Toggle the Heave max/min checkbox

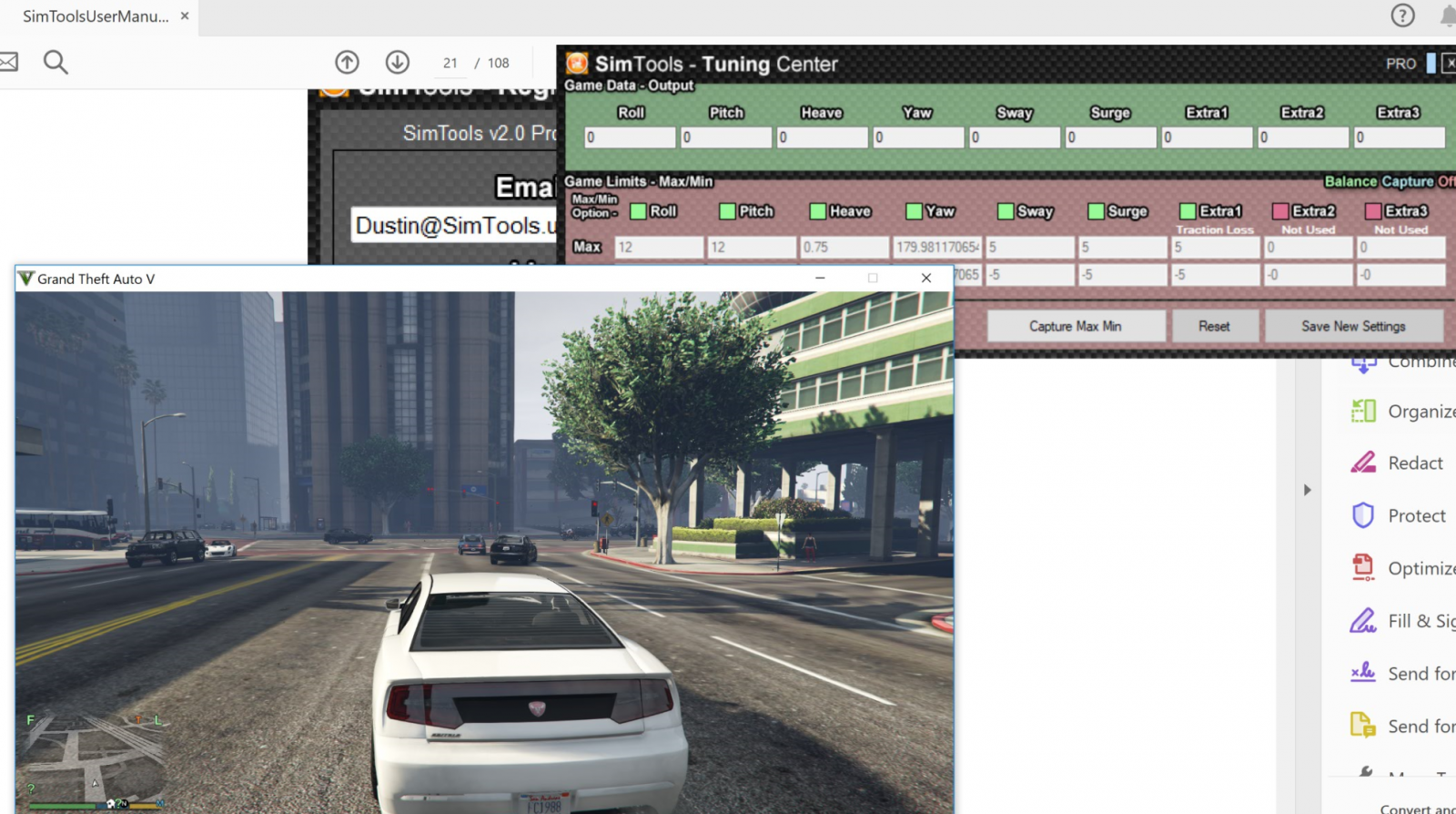tap(818, 211)
